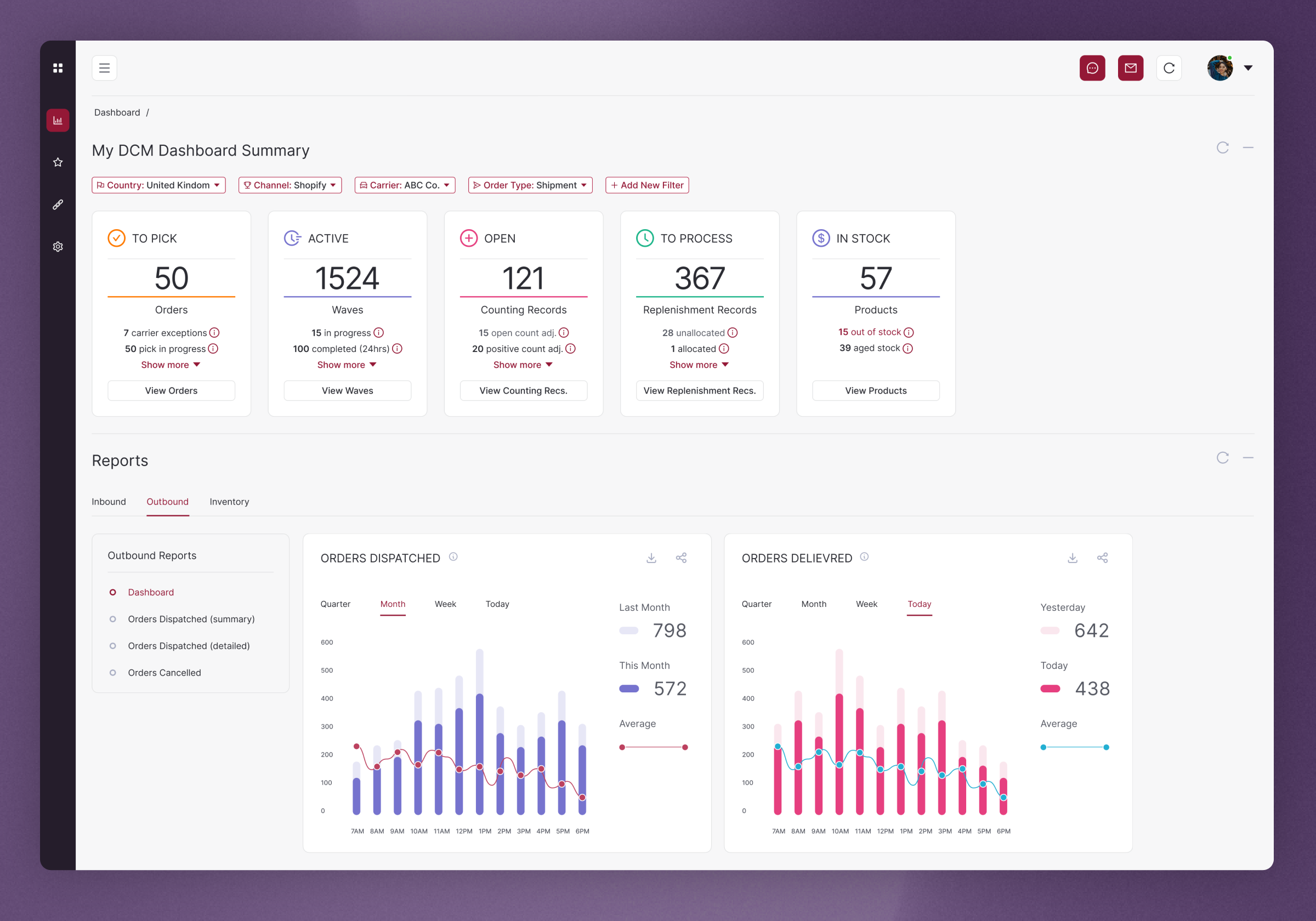Click the This Month purple legend swatch
Image resolution: width=1316 pixels, height=921 pixels.
pos(629,689)
